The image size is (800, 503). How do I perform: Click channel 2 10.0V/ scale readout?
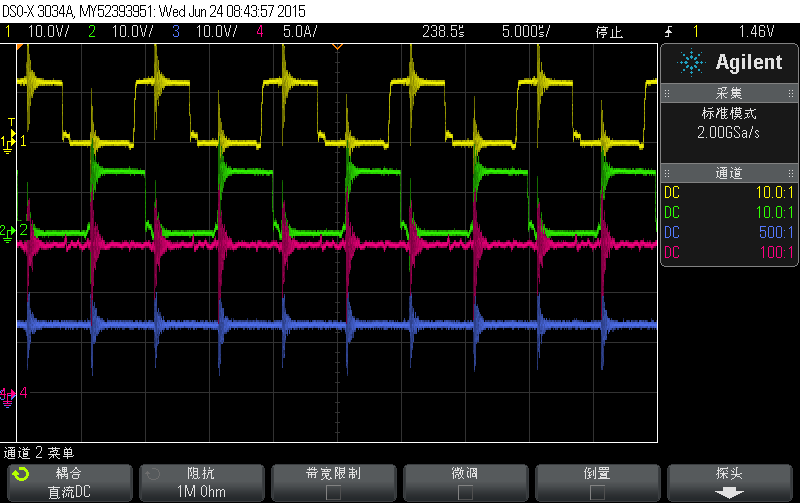133,32
